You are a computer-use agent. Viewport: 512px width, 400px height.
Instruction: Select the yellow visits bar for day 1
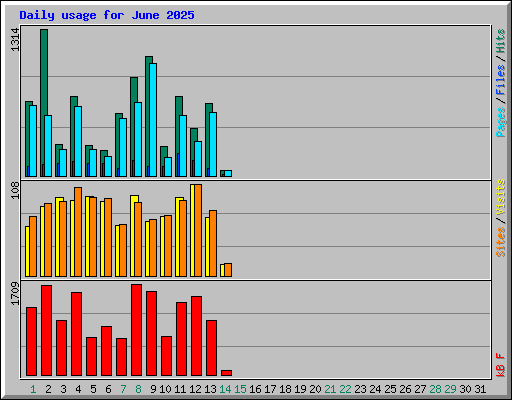point(27,252)
